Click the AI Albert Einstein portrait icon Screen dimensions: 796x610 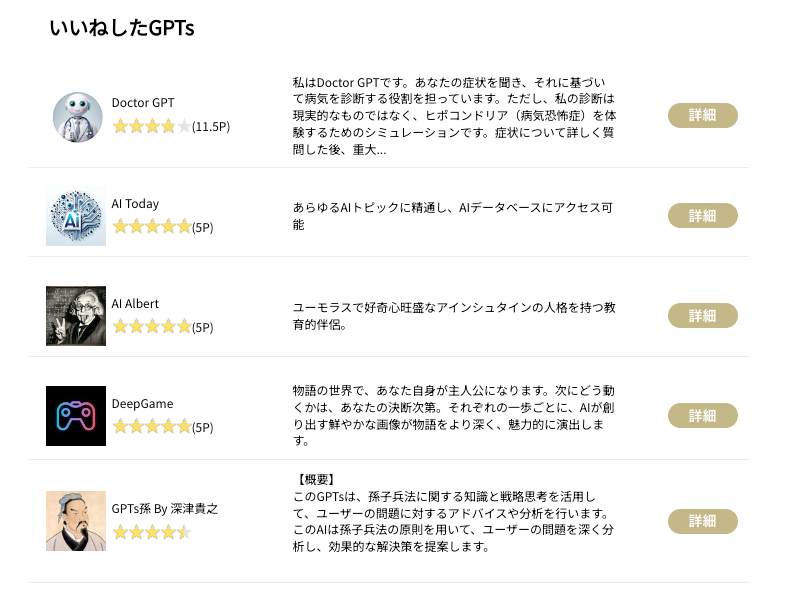(76, 316)
